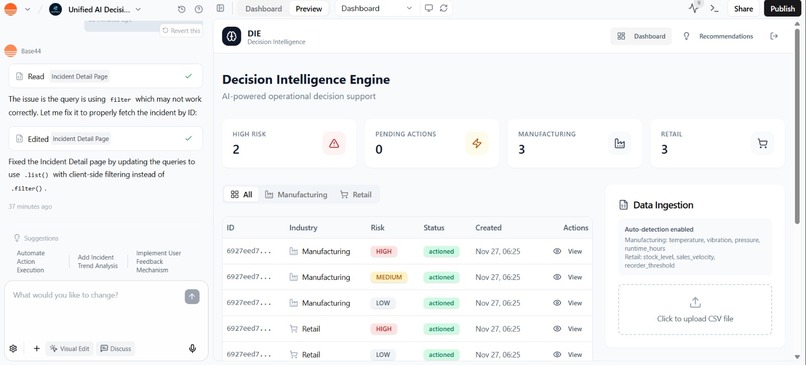Click the Publish button
806x365 pixels.
pyautogui.click(x=782, y=8)
